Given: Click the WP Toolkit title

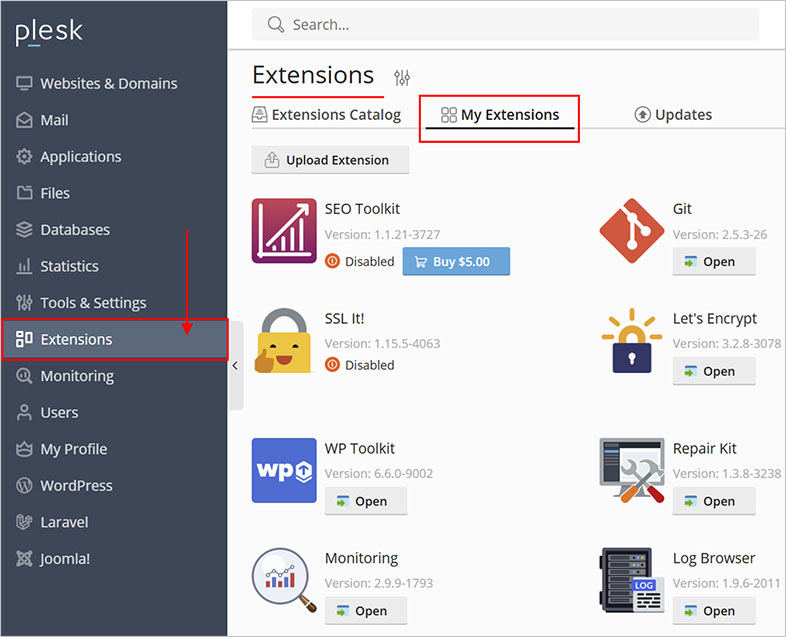Looking at the screenshot, I should pos(360,449).
